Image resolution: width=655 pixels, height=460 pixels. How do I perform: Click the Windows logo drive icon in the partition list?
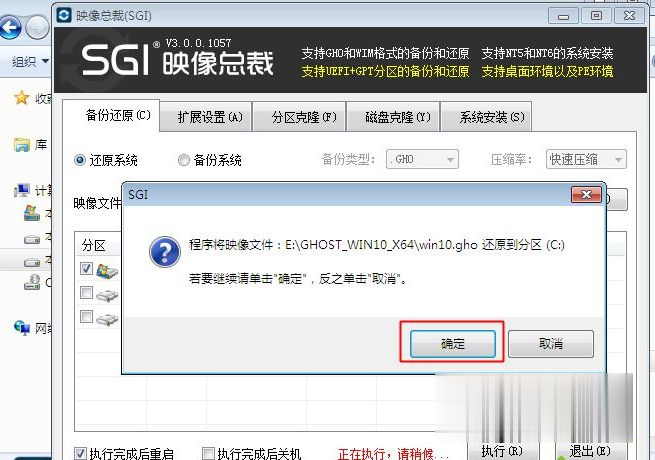click(107, 271)
